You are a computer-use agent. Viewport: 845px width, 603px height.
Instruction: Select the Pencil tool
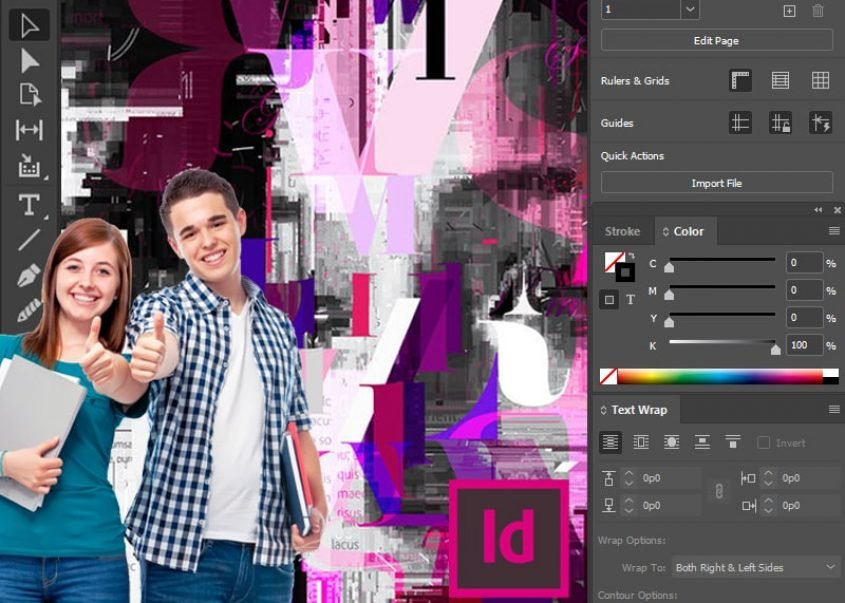coord(29,310)
